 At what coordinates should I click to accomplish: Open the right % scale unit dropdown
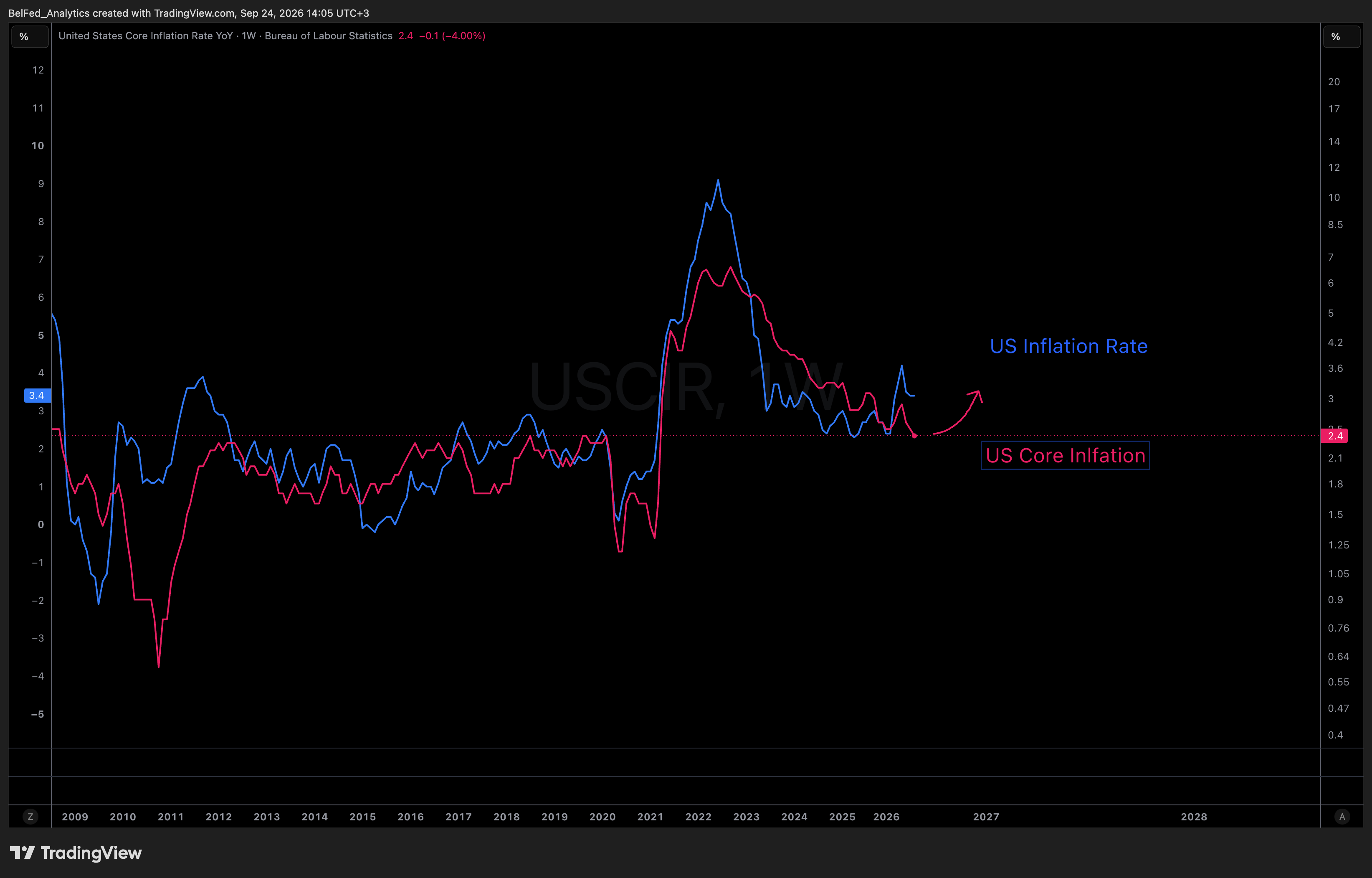click(x=1341, y=36)
